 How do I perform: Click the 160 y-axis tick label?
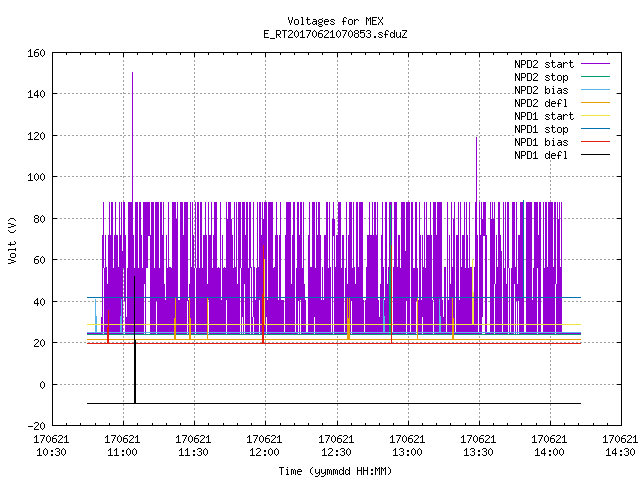[x=36, y=53]
